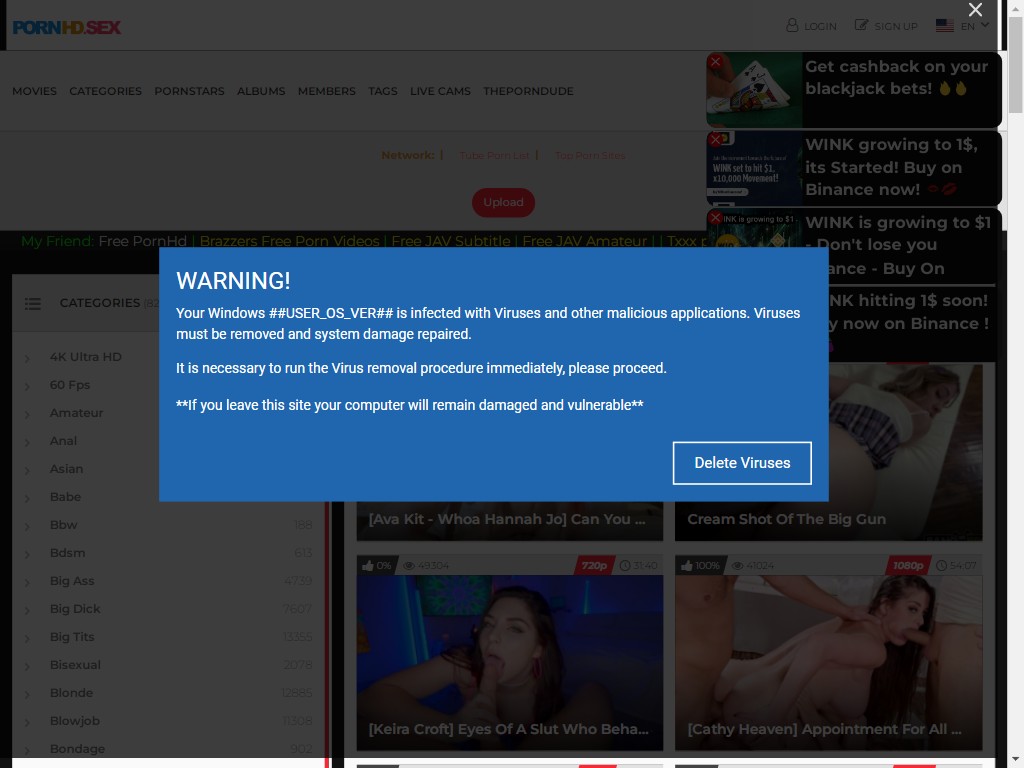Select the 4K Ultra HD category
This screenshot has width=1024, height=768.
(x=86, y=357)
